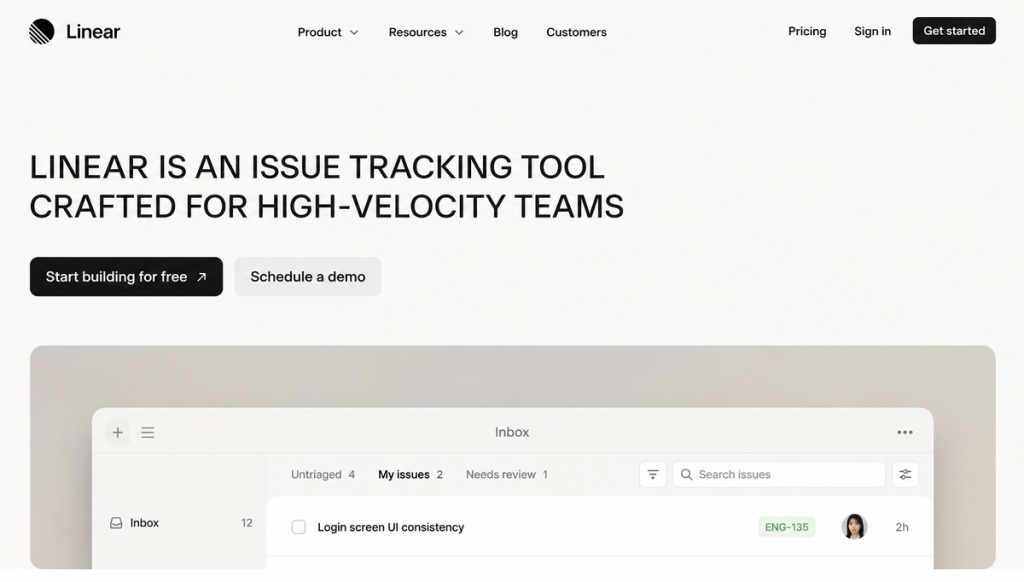Image resolution: width=1024 pixels, height=582 pixels.
Task: Click Start building for free button
Action: click(126, 276)
